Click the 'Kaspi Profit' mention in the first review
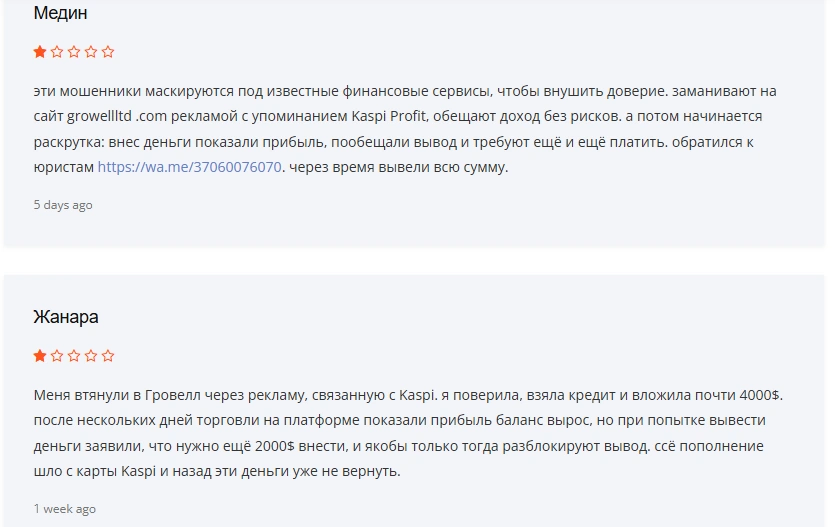 tap(389, 116)
